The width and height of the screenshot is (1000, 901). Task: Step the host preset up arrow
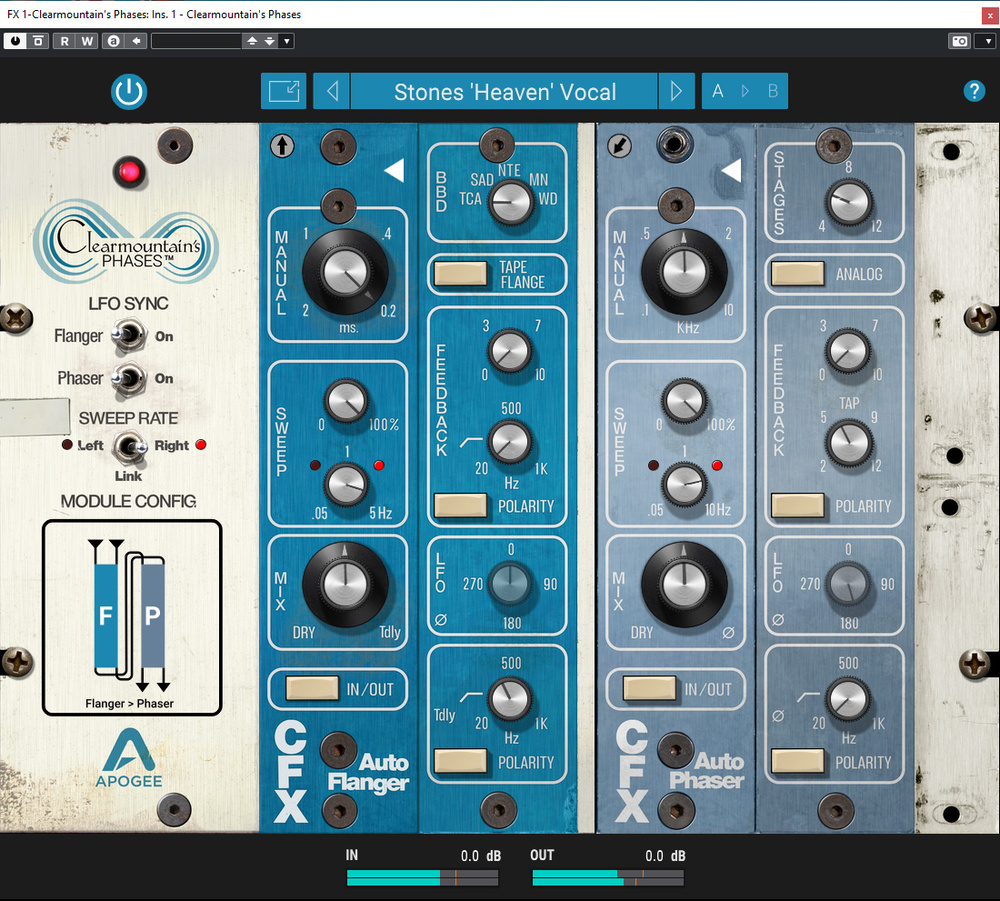[252, 41]
